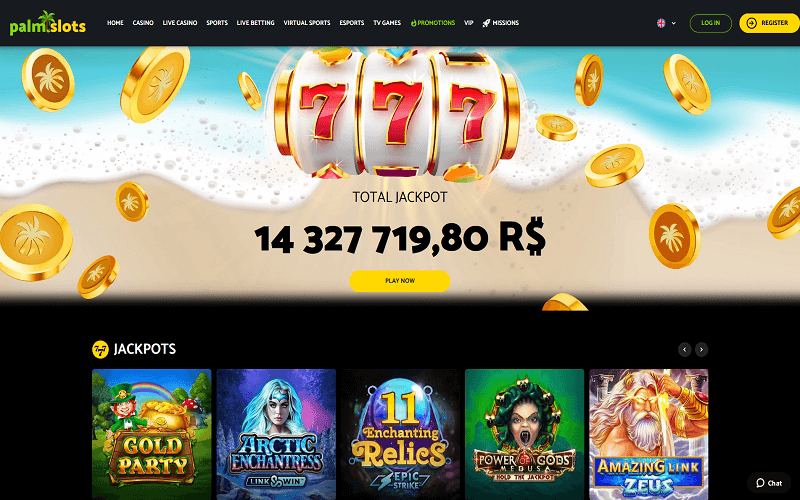The height and width of the screenshot is (500, 800).
Task: Click the Play Now button
Action: pyautogui.click(x=399, y=281)
